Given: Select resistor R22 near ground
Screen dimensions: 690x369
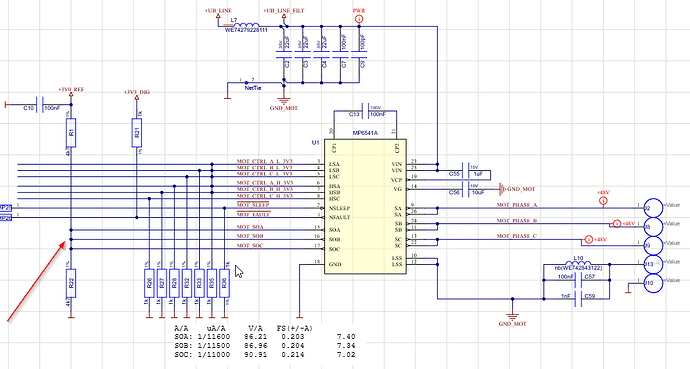Looking at the screenshot, I should pyautogui.click(x=71, y=283).
